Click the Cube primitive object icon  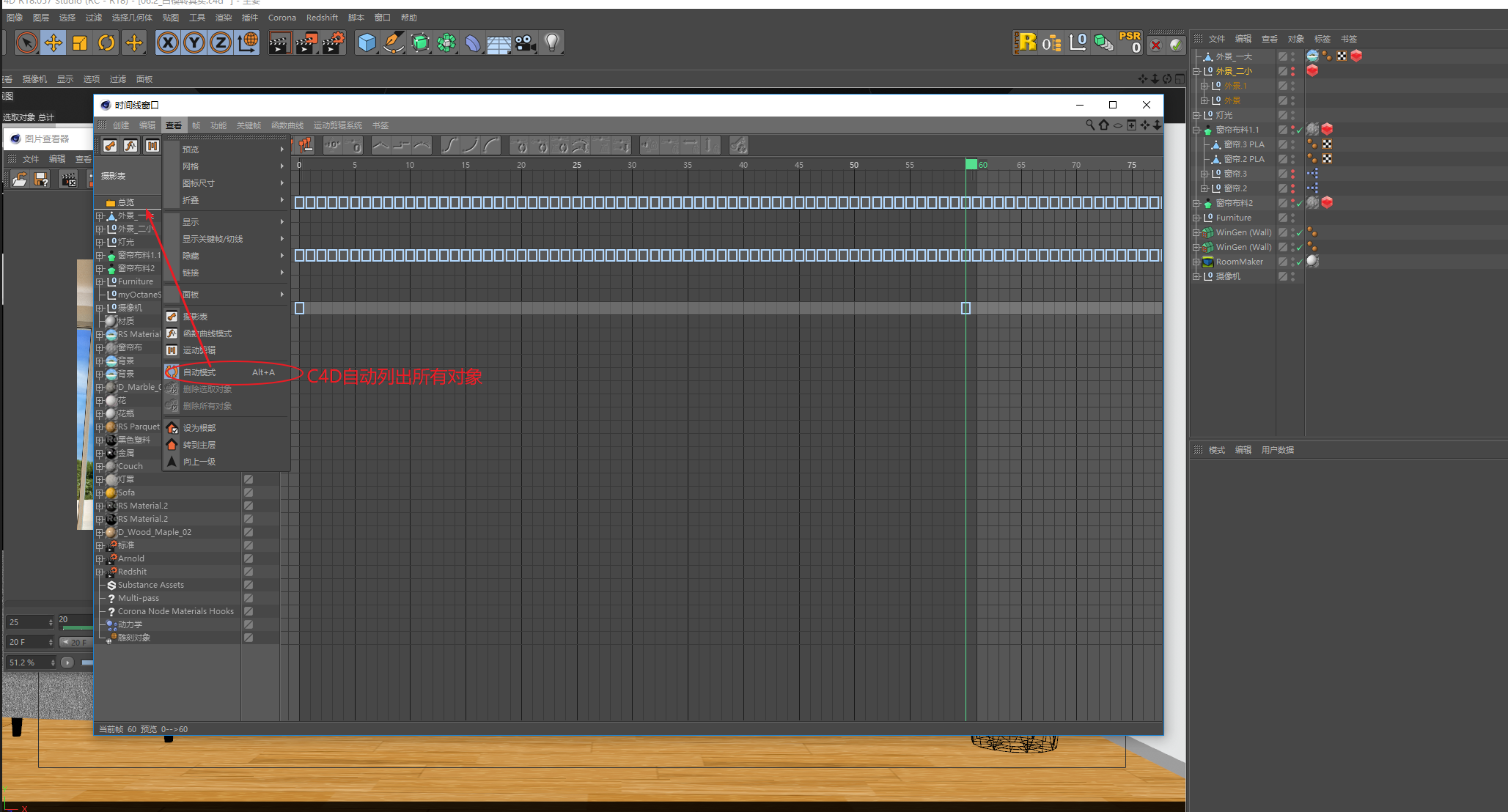click(x=367, y=43)
